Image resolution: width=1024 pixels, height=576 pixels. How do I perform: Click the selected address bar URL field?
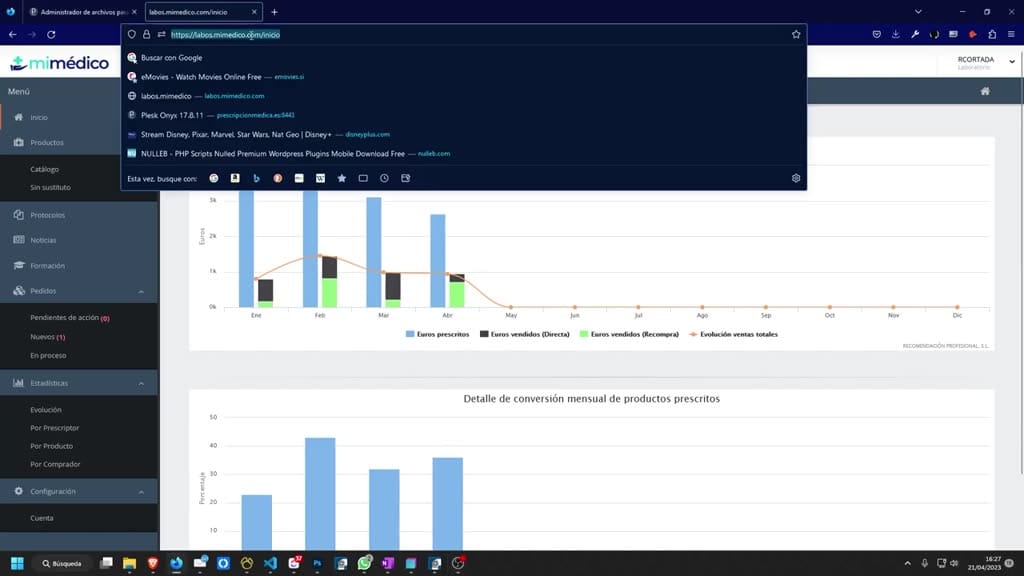point(225,35)
